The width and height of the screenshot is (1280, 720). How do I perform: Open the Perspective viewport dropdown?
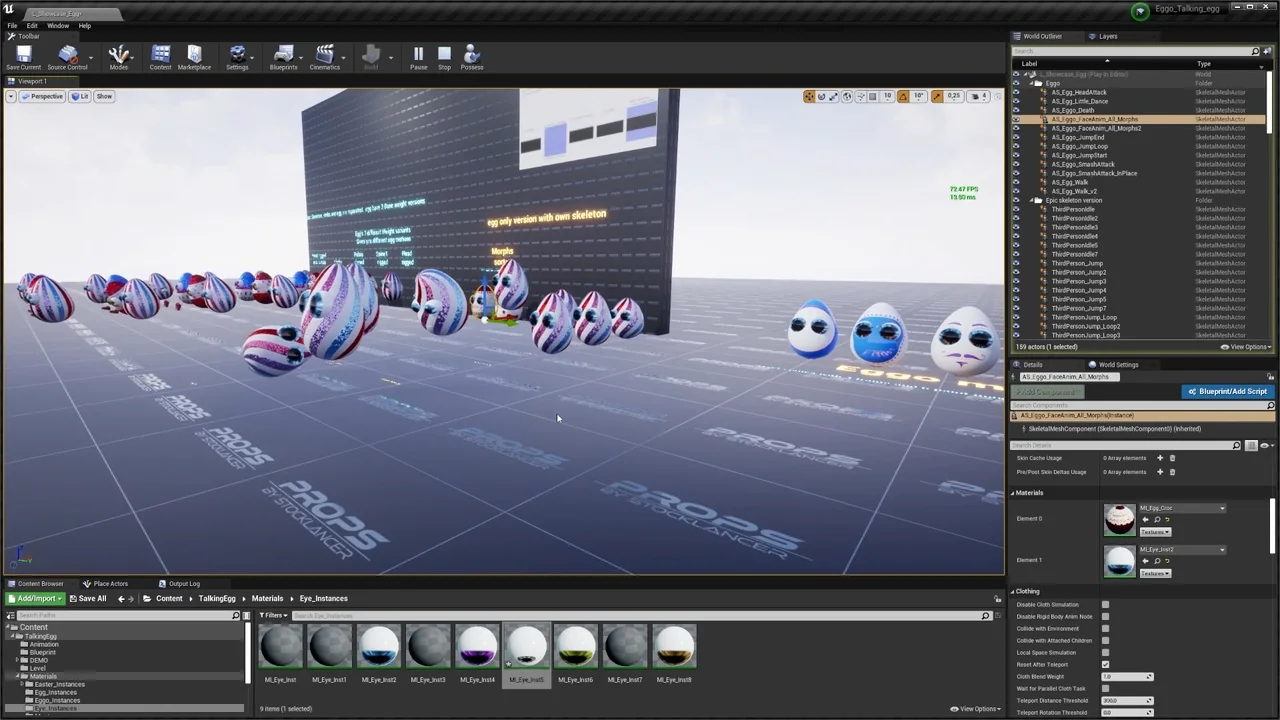point(41,96)
